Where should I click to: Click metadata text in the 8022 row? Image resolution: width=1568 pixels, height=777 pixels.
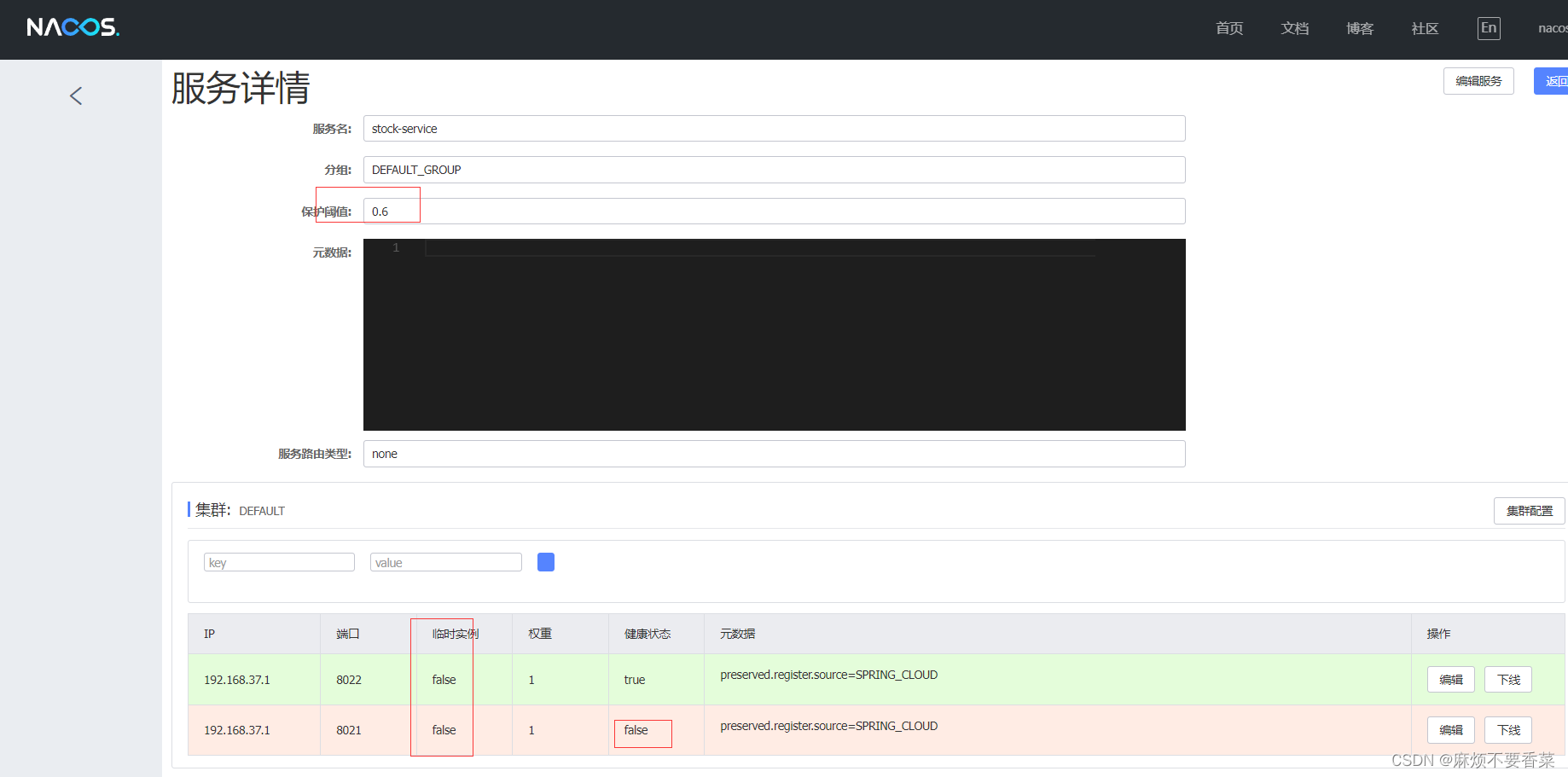coord(828,675)
